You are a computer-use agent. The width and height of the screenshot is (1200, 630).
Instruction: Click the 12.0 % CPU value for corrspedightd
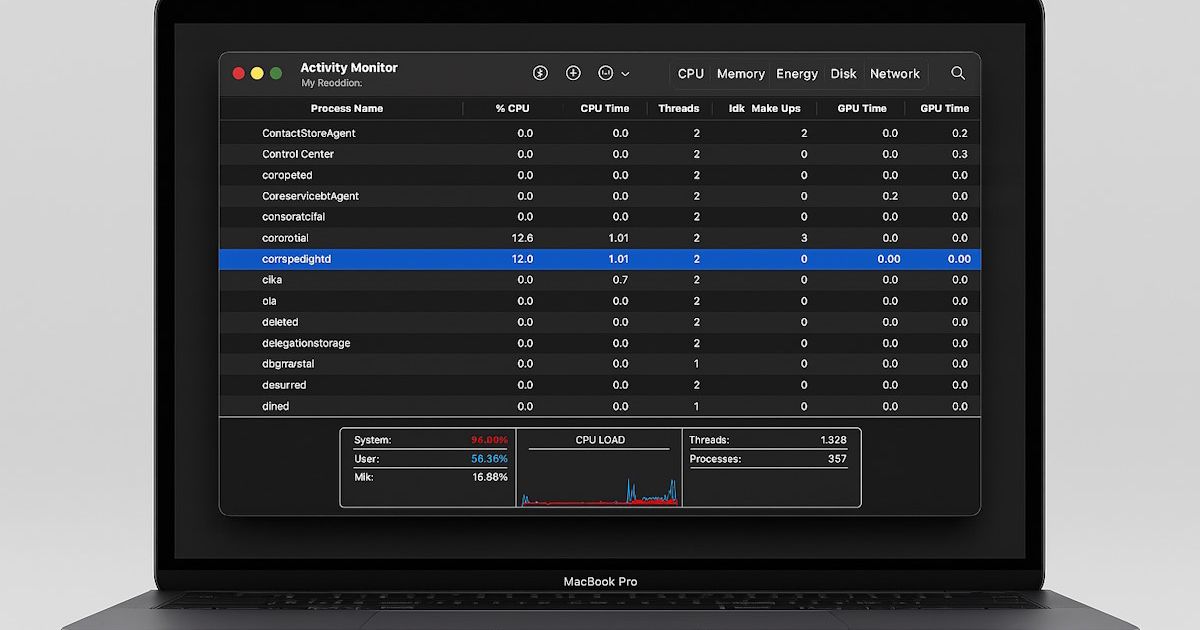tap(522, 259)
